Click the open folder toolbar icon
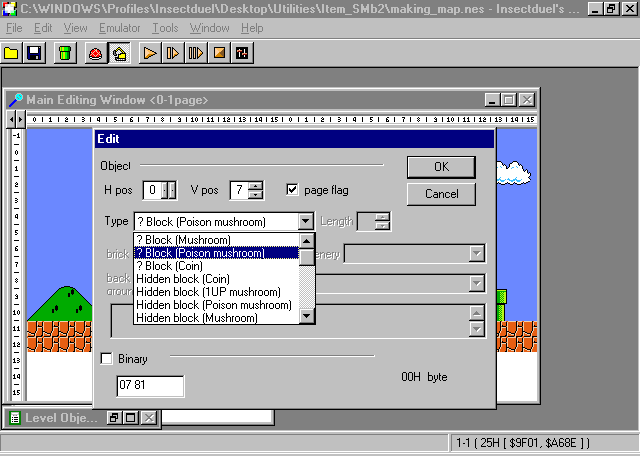Screen dimensions: 640x456 [12, 52]
